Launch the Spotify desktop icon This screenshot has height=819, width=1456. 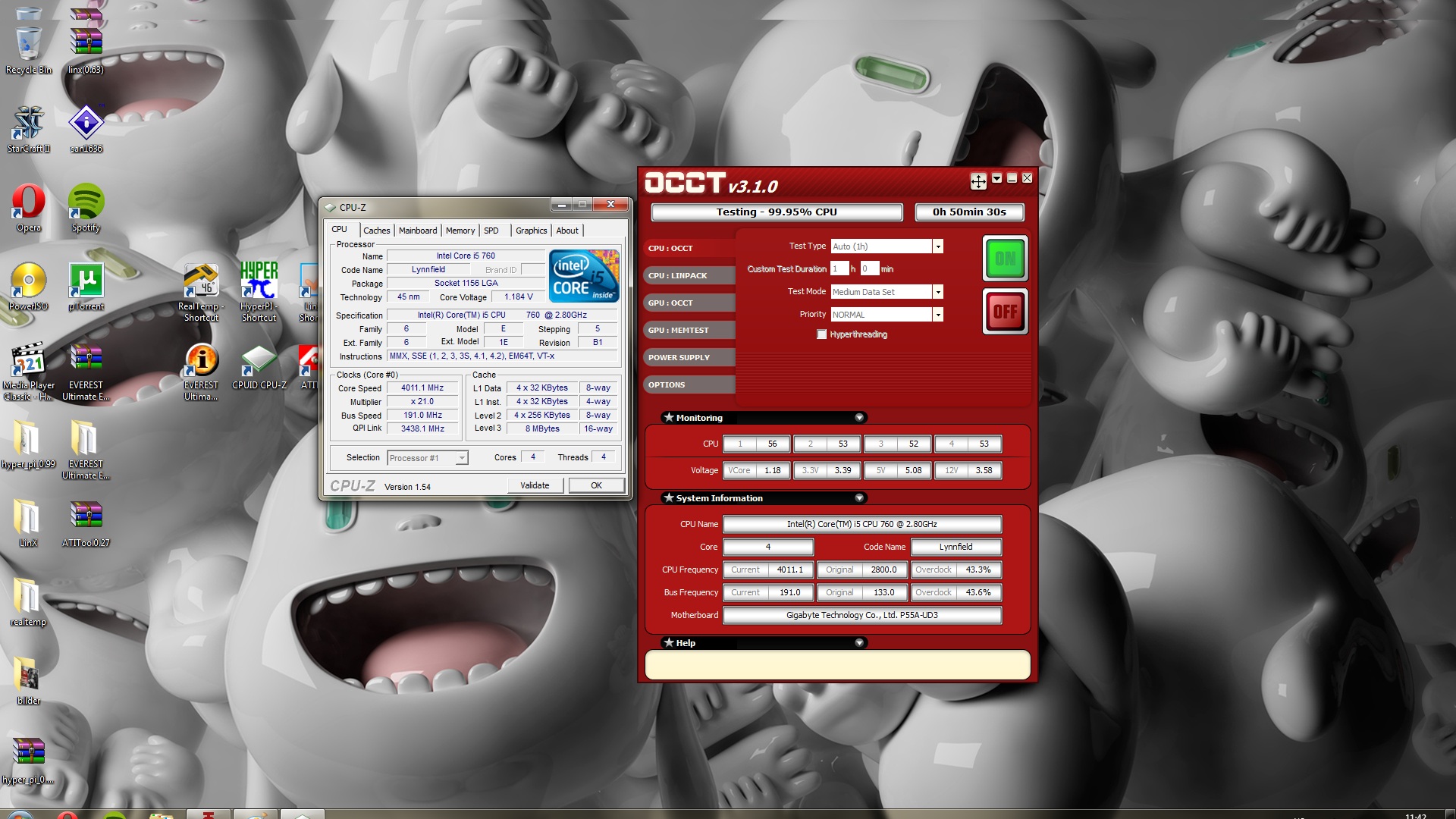click(86, 208)
